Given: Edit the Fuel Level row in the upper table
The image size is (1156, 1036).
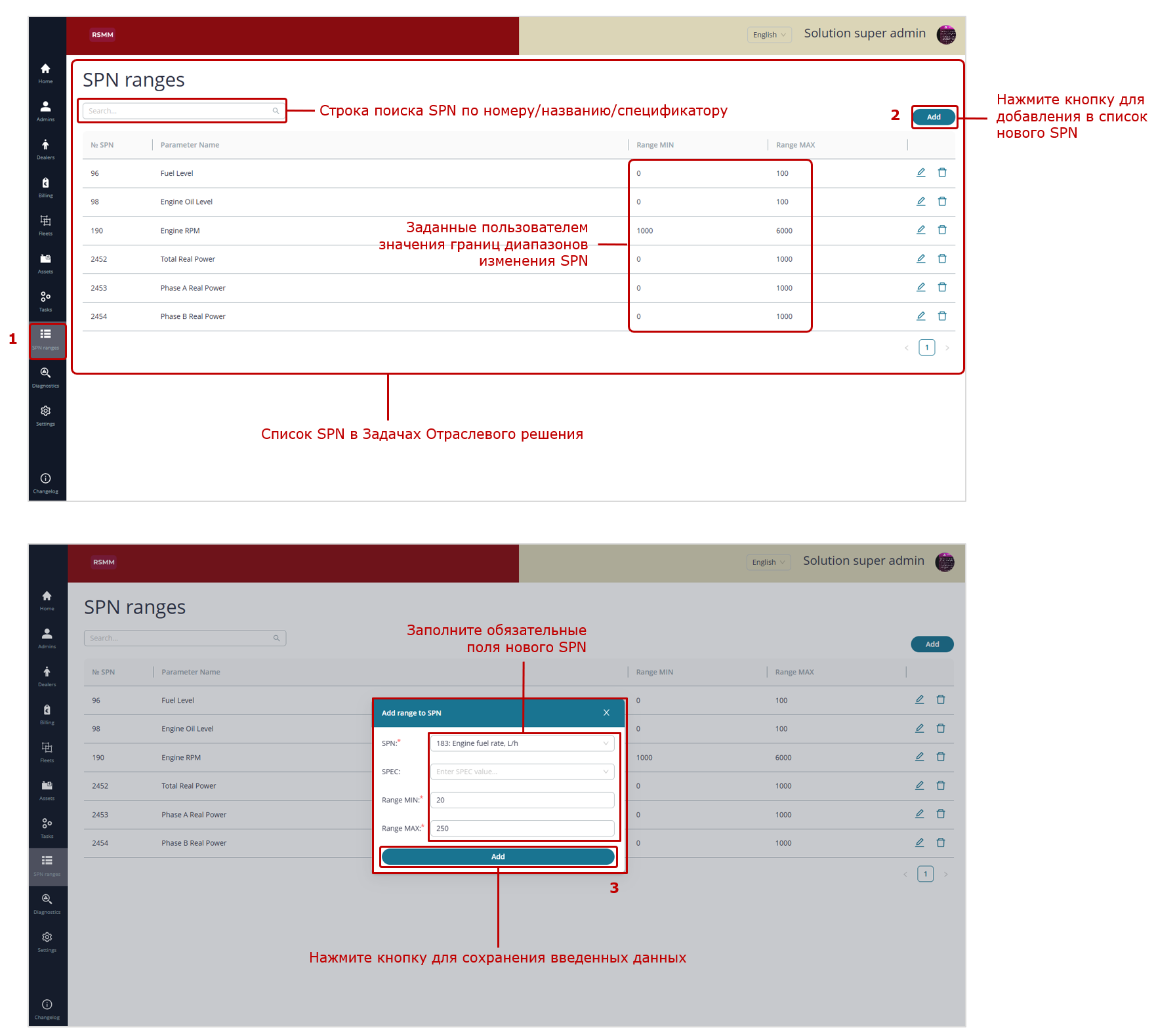Looking at the screenshot, I should click(x=920, y=173).
